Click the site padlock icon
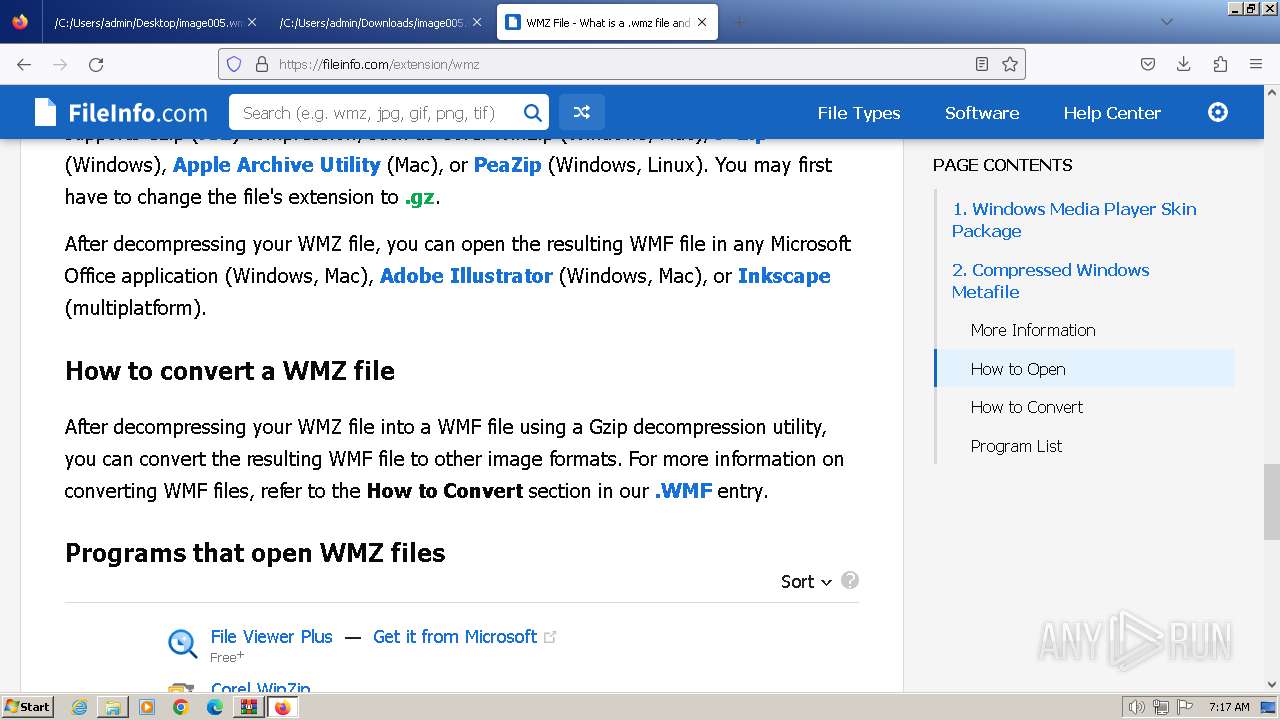The width and height of the screenshot is (1280, 720). point(262,64)
